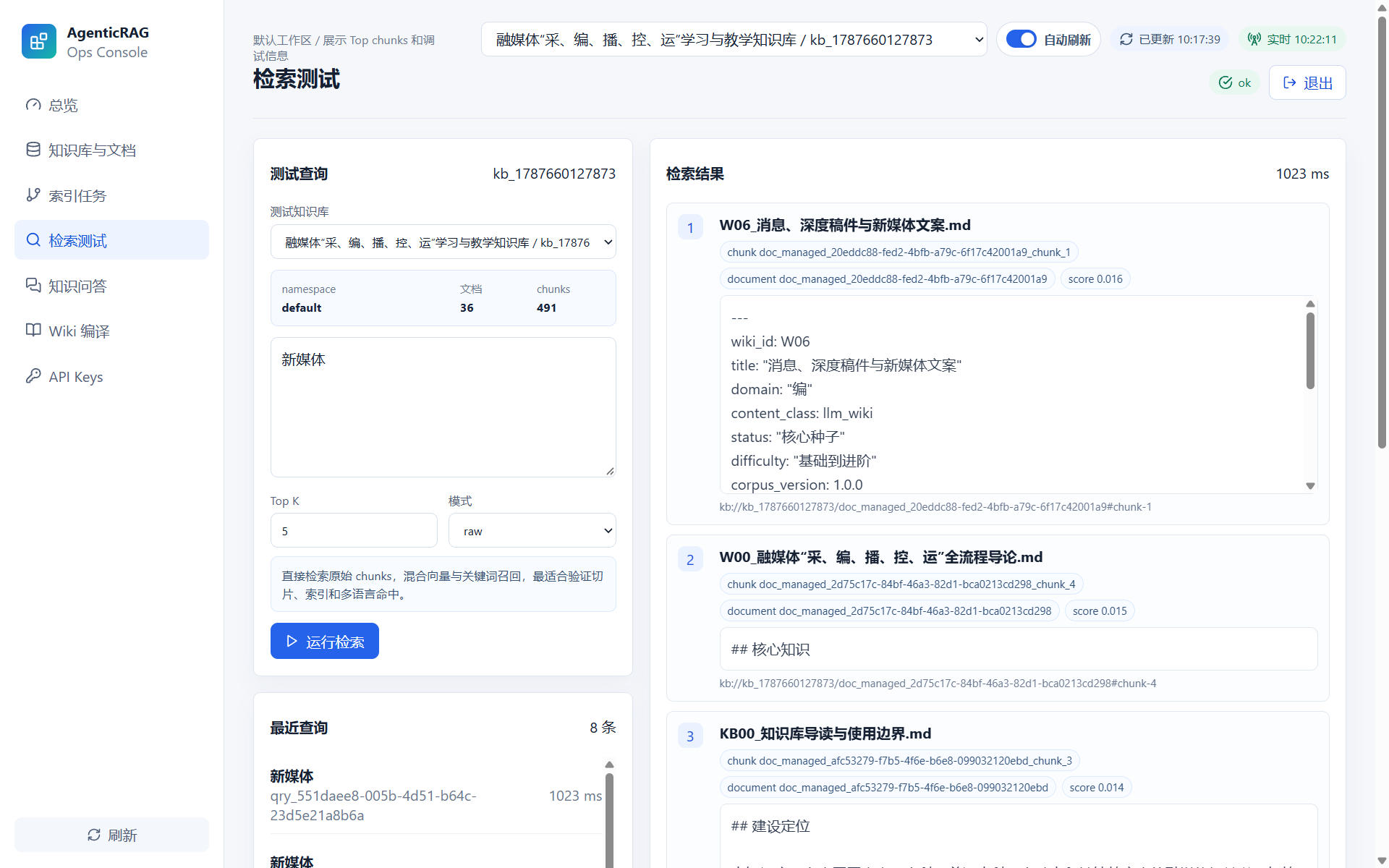Screen dimensions: 1389x868
Task: Click the page vertical scrollbar
Action: [x=1382, y=231]
